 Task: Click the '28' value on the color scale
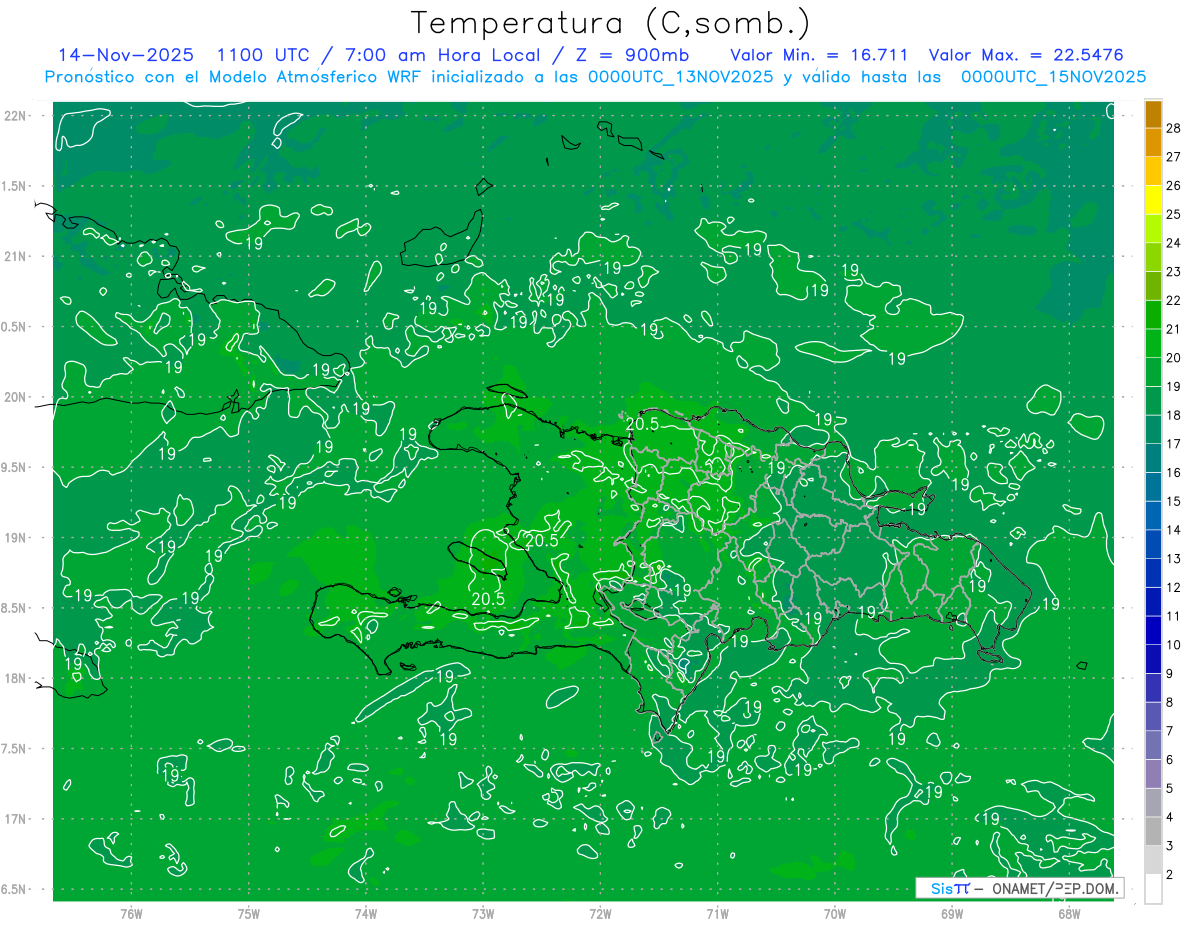pyautogui.click(x=1174, y=128)
